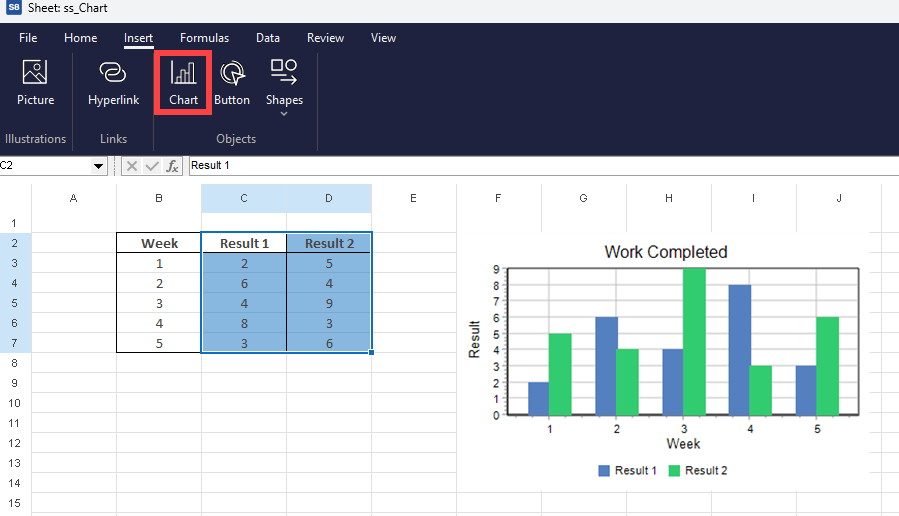This screenshot has width=899, height=516.
Task: Click the Week cell with value 5
Action: [159, 343]
